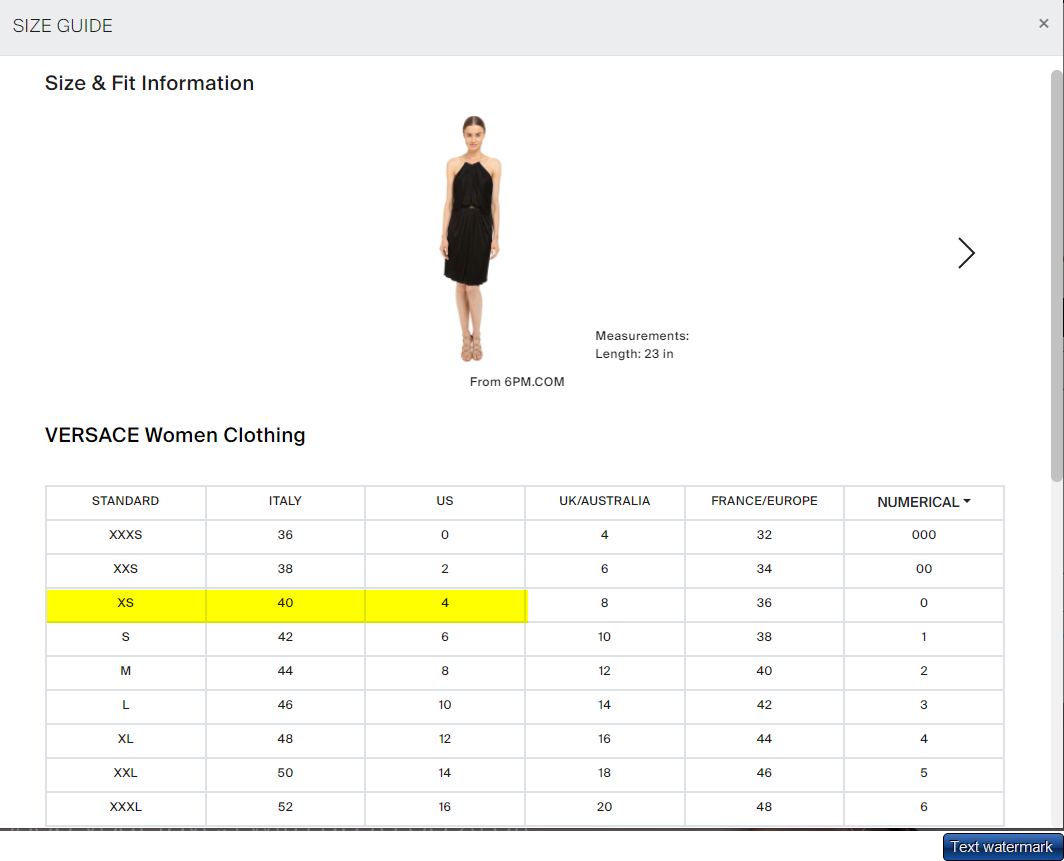Image resolution: width=1064 pixels, height=861 pixels.
Task: Select the XL standard size cell
Action: coord(126,739)
